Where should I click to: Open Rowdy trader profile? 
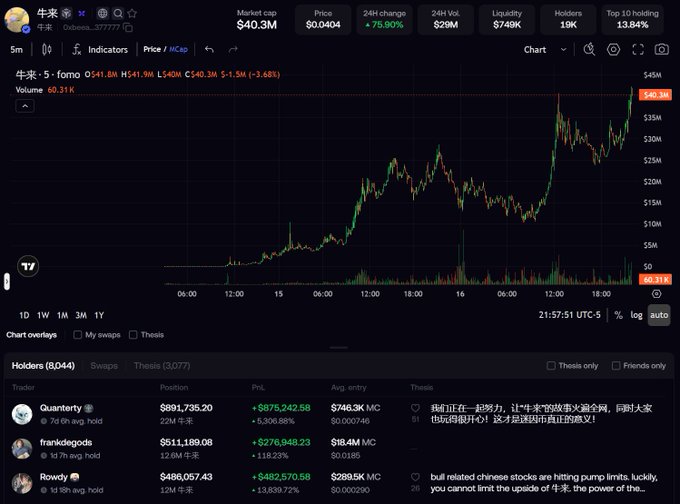pos(54,477)
